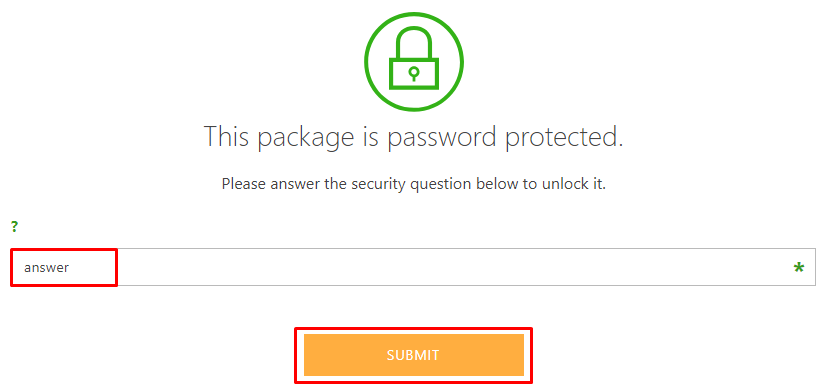Click the 'answer' placeholder text
This screenshot has width=823, height=391.
47,268
